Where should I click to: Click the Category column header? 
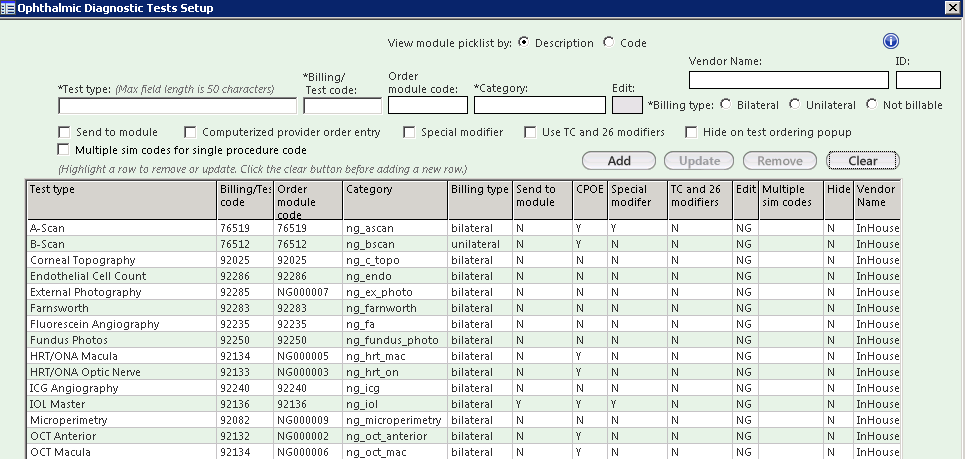pyautogui.click(x=395, y=200)
